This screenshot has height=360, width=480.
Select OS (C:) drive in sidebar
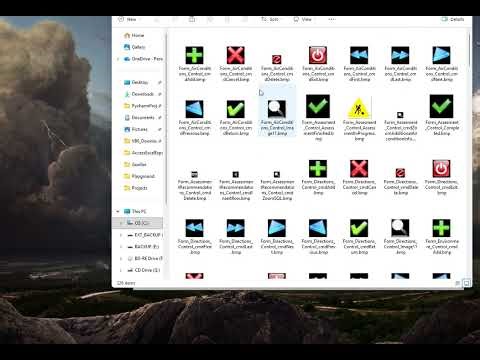[x=138, y=223]
